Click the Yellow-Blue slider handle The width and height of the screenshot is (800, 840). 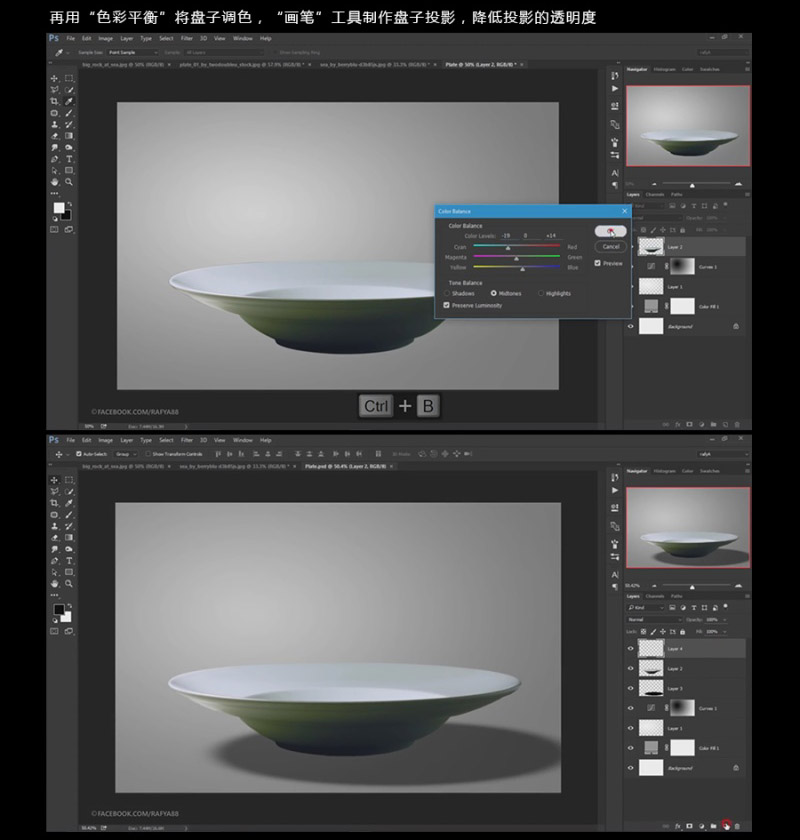522,269
